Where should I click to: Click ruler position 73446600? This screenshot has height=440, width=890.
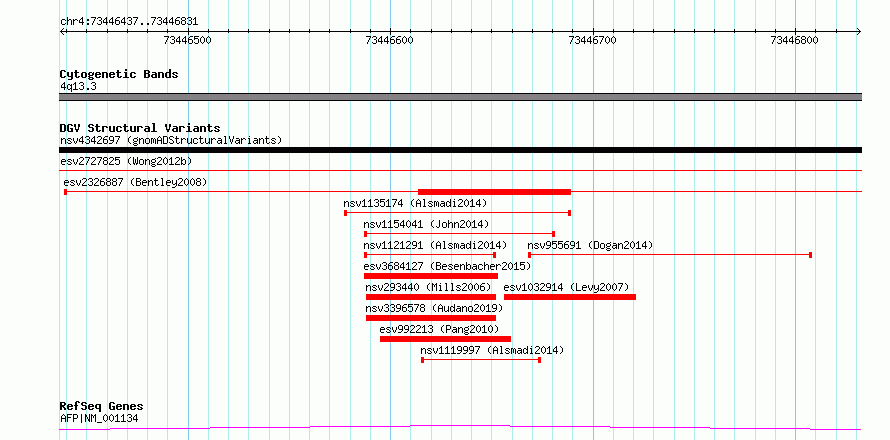(x=390, y=40)
